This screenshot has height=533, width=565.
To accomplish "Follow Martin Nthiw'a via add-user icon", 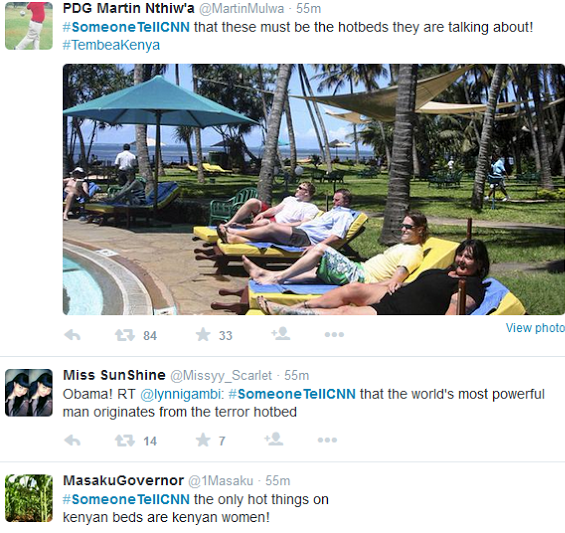I will click(280, 334).
